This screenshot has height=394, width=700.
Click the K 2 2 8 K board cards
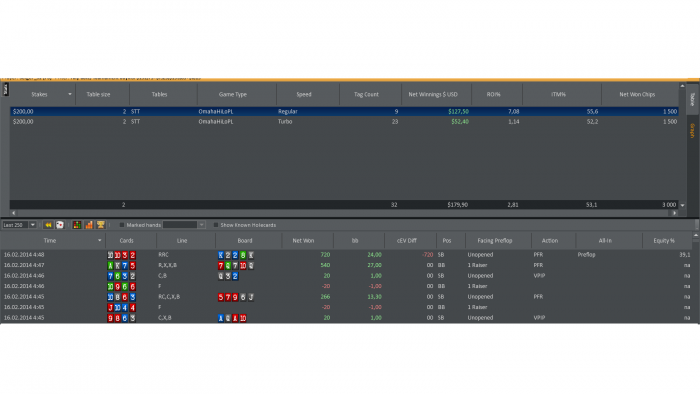click(x=236, y=255)
